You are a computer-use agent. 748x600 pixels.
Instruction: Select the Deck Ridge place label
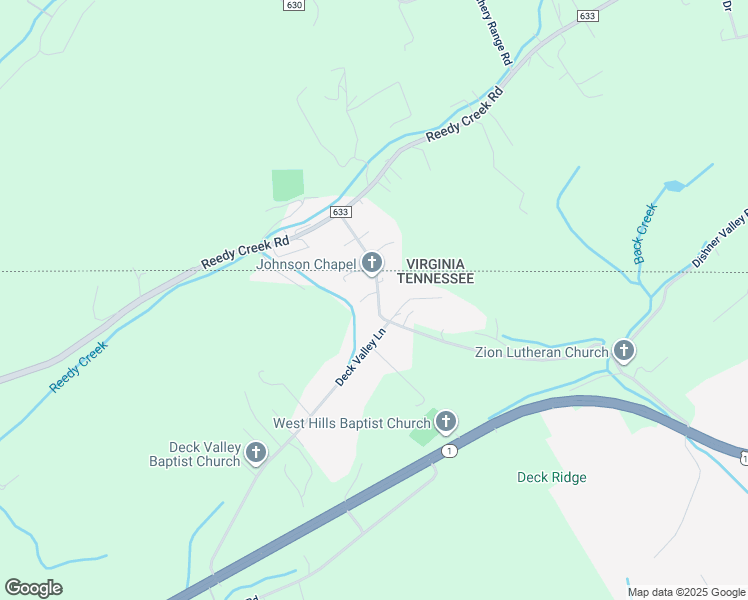552,477
